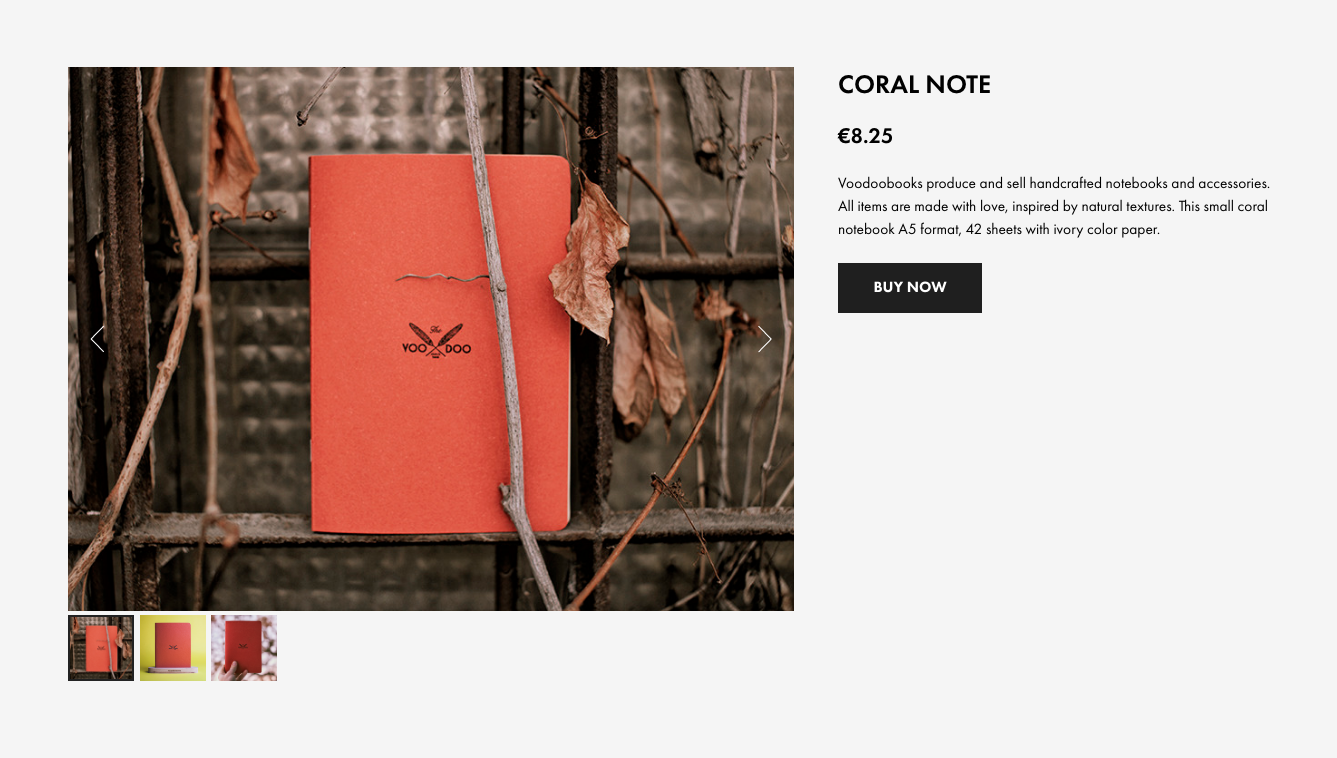
Task: Click the BUY NOW button
Action: point(910,288)
